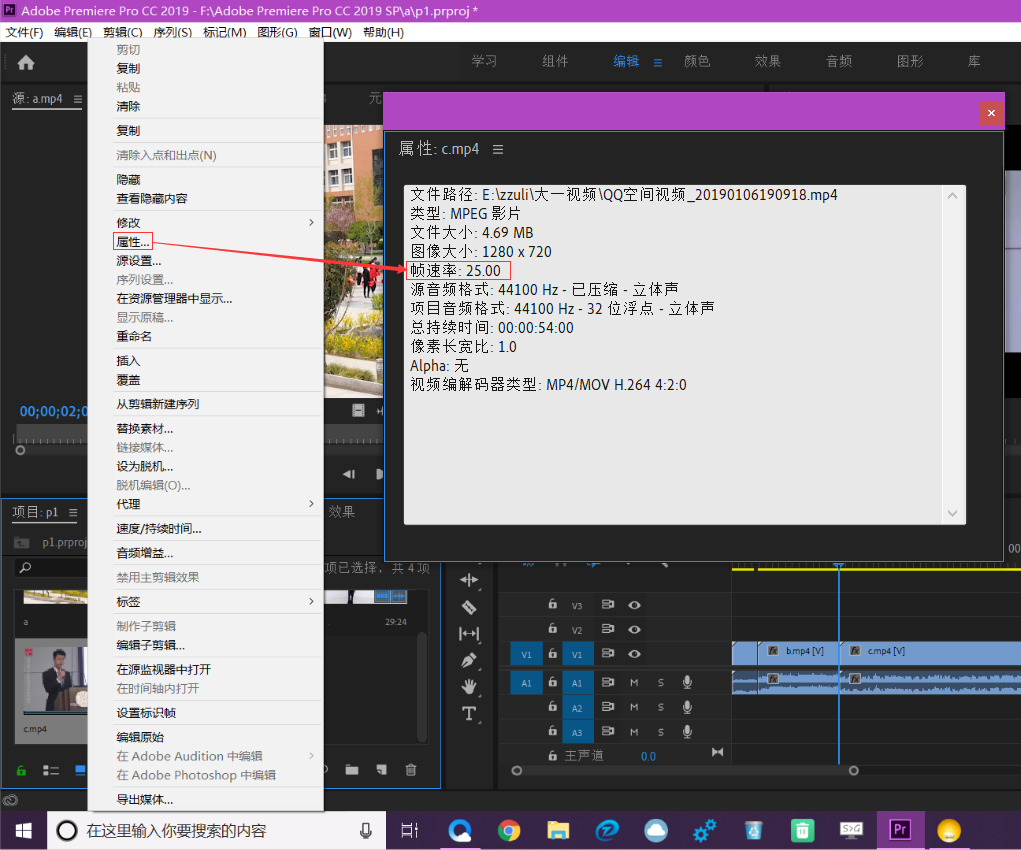Select the Track Select move tool icon

click(x=469, y=580)
